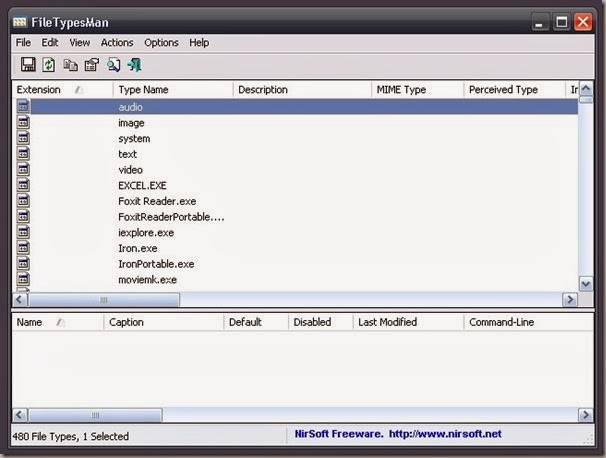Click the icon beside the text row

23,153
